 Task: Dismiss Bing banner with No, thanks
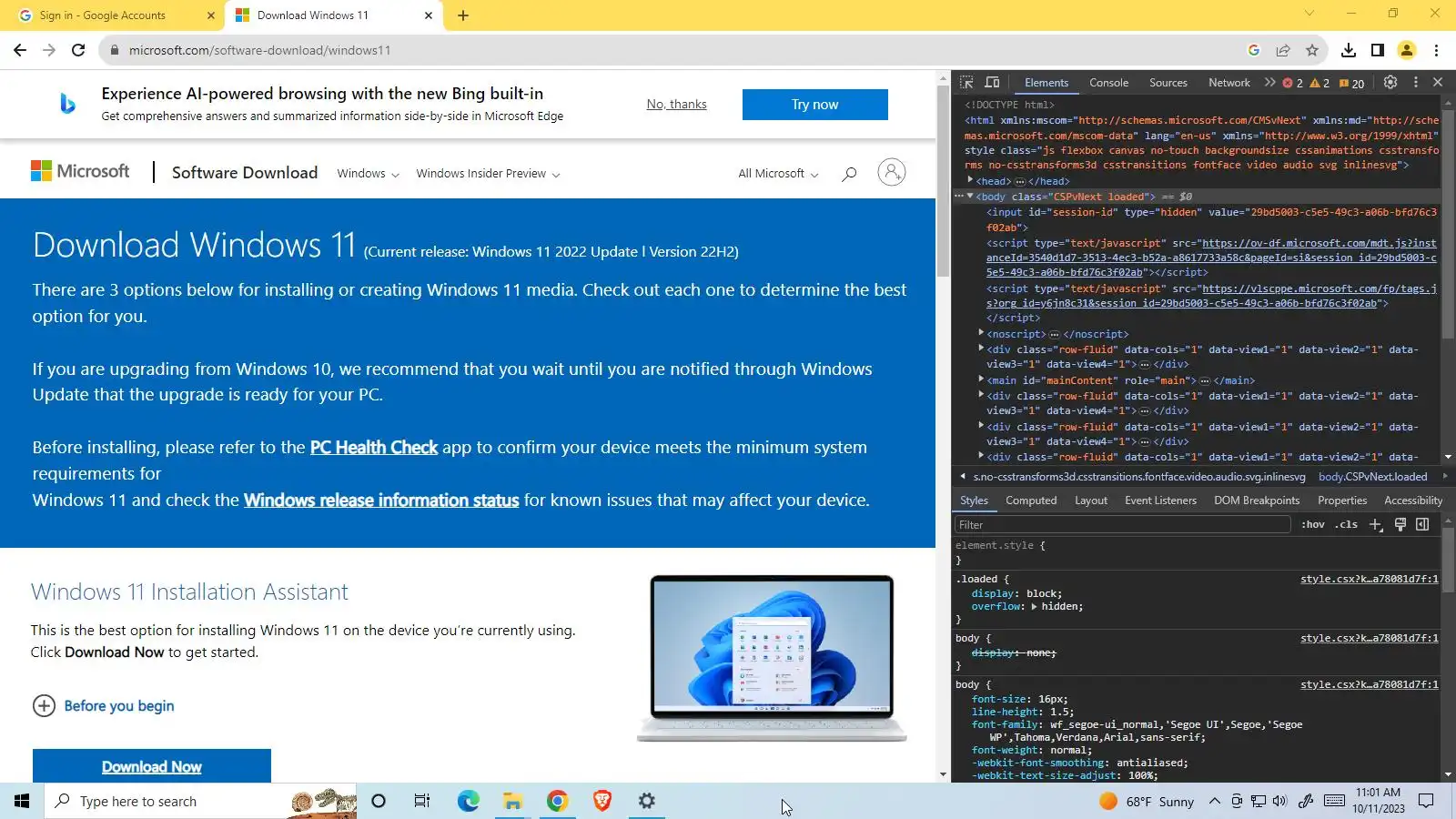point(676,105)
